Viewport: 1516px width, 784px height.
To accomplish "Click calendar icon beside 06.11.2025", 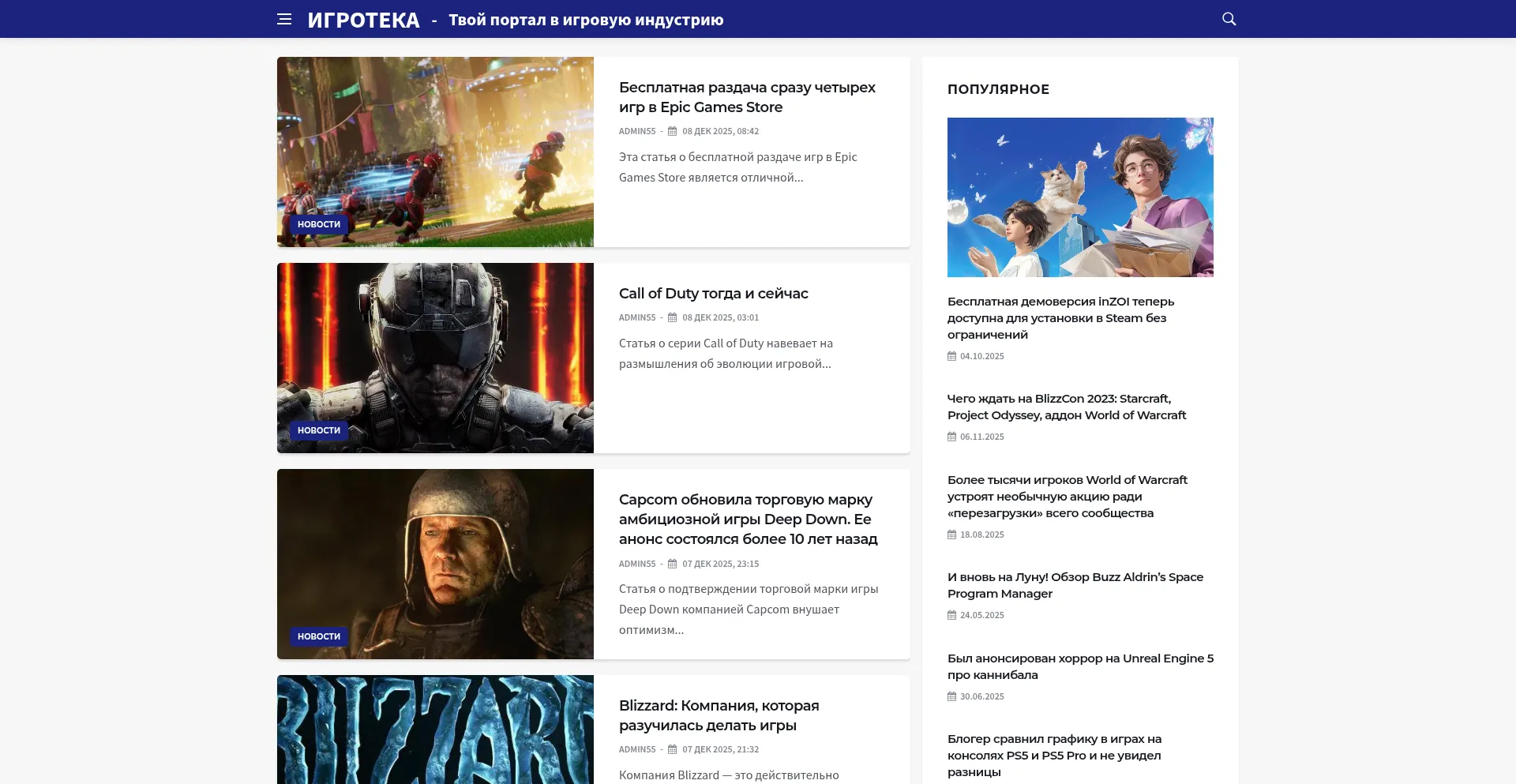I will pos(952,437).
